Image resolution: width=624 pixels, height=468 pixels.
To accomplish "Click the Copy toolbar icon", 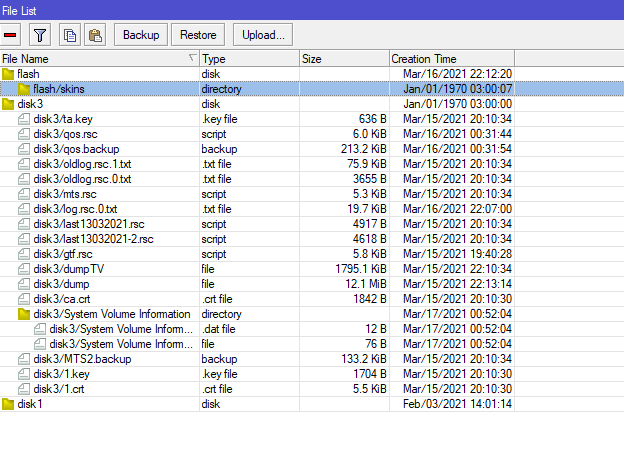I will coord(70,35).
